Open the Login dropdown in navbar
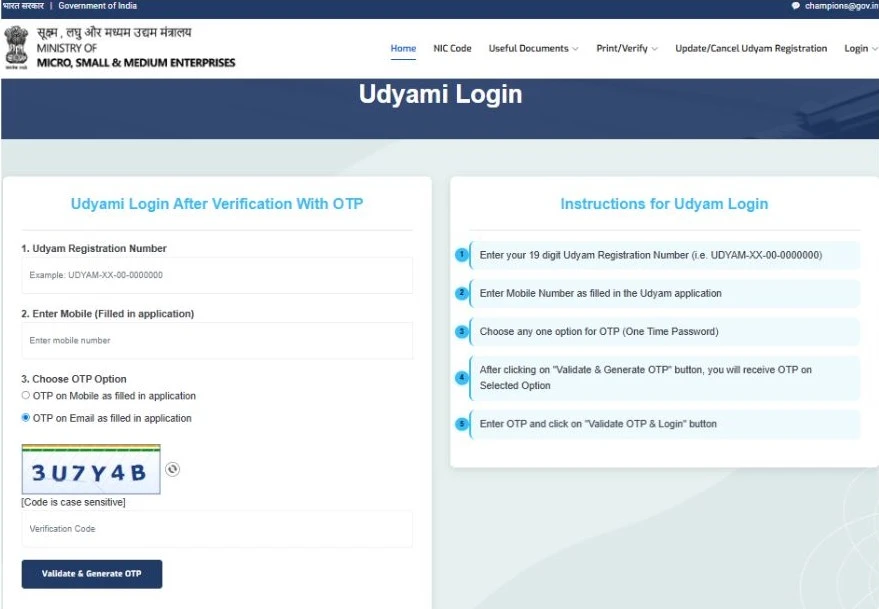The image size is (879, 609). 861,48
